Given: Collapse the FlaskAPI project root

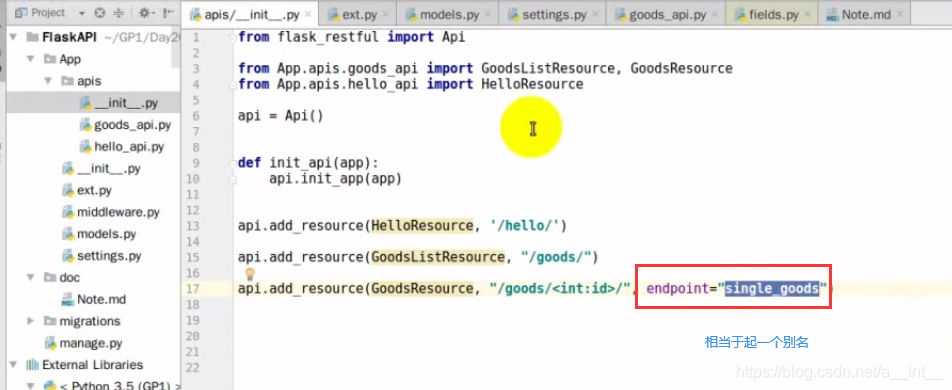Looking at the screenshot, I should [13, 38].
